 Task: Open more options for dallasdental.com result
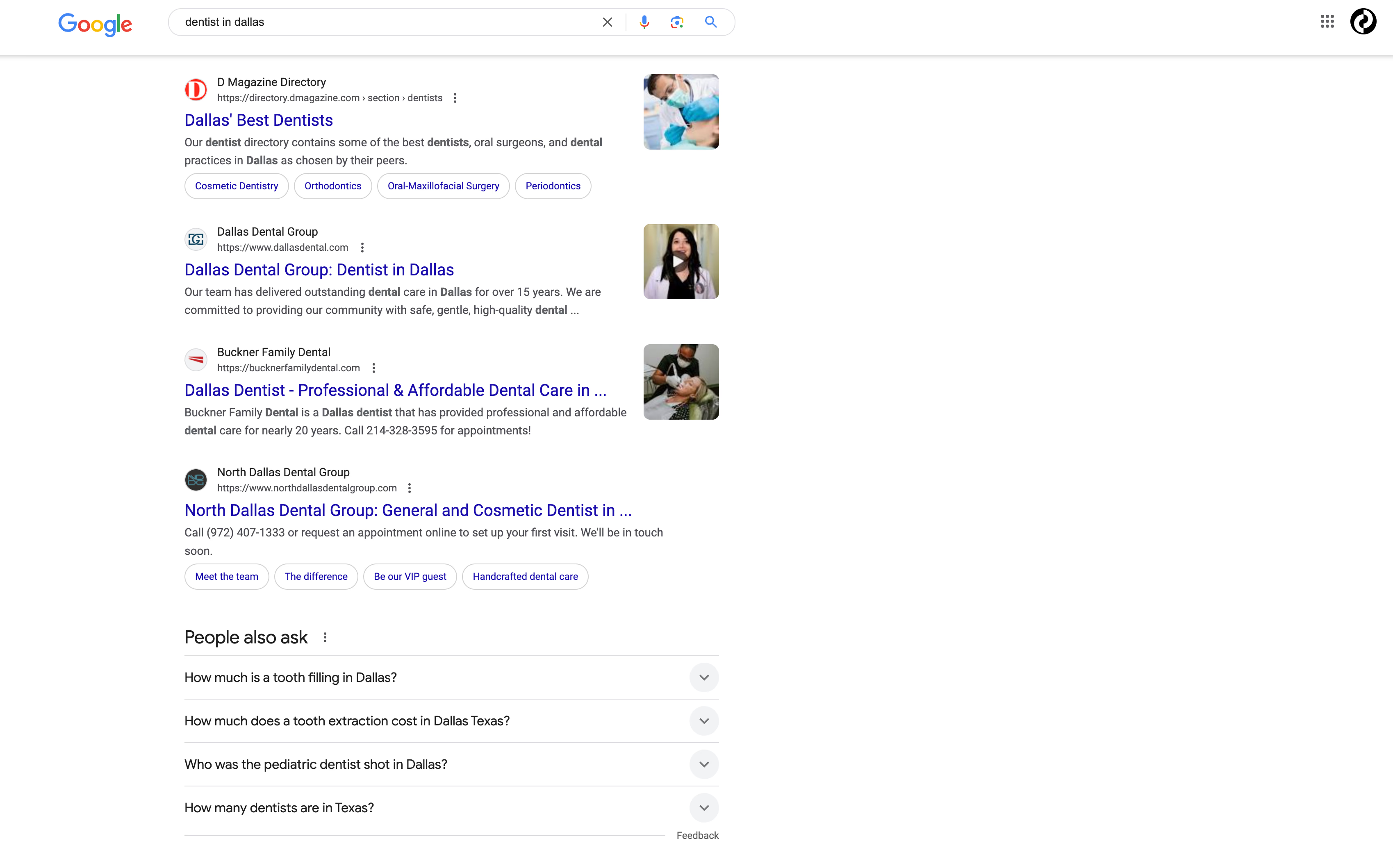pyautogui.click(x=362, y=248)
